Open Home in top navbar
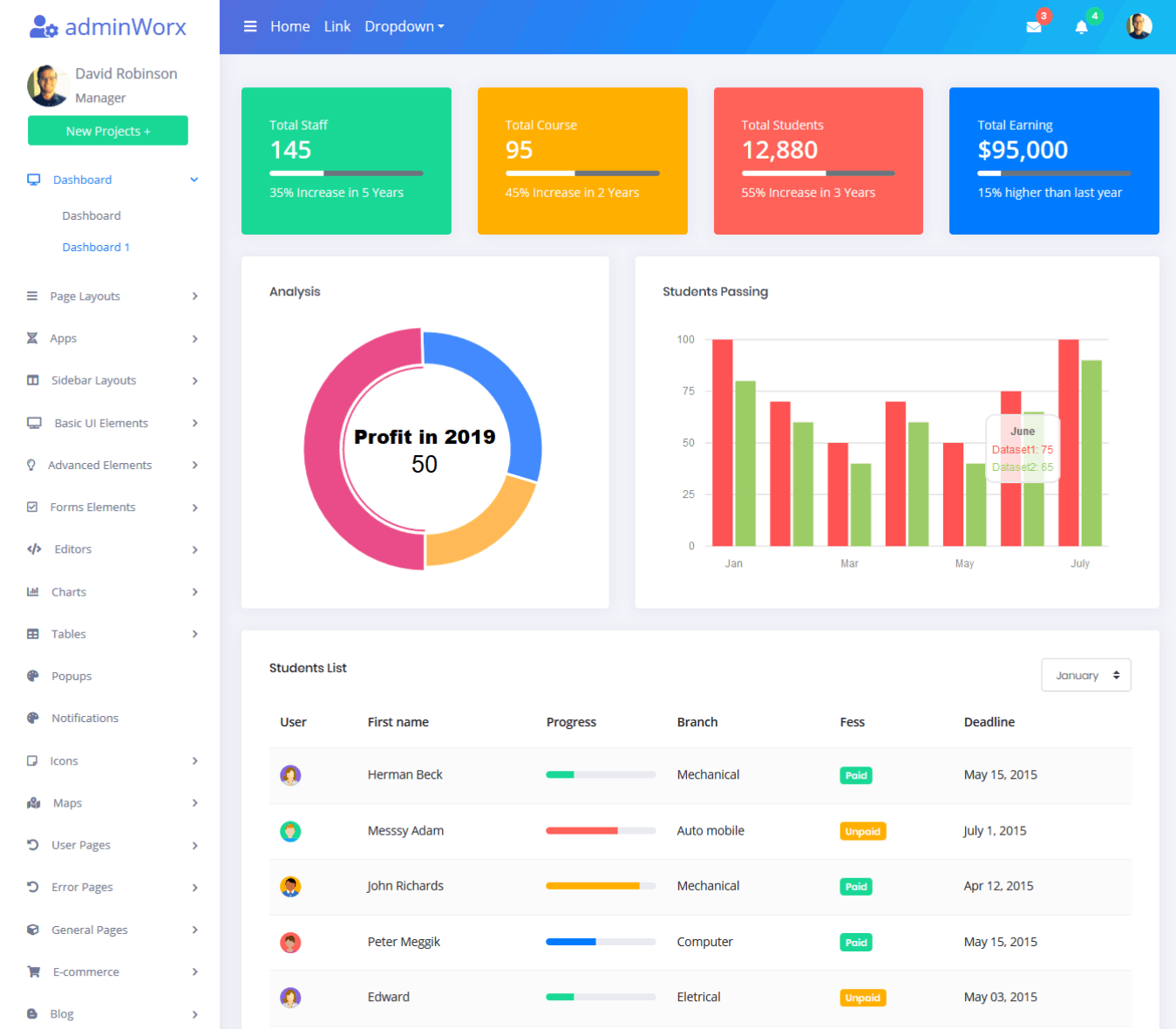The width and height of the screenshot is (1176, 1029). coord(290,26)
